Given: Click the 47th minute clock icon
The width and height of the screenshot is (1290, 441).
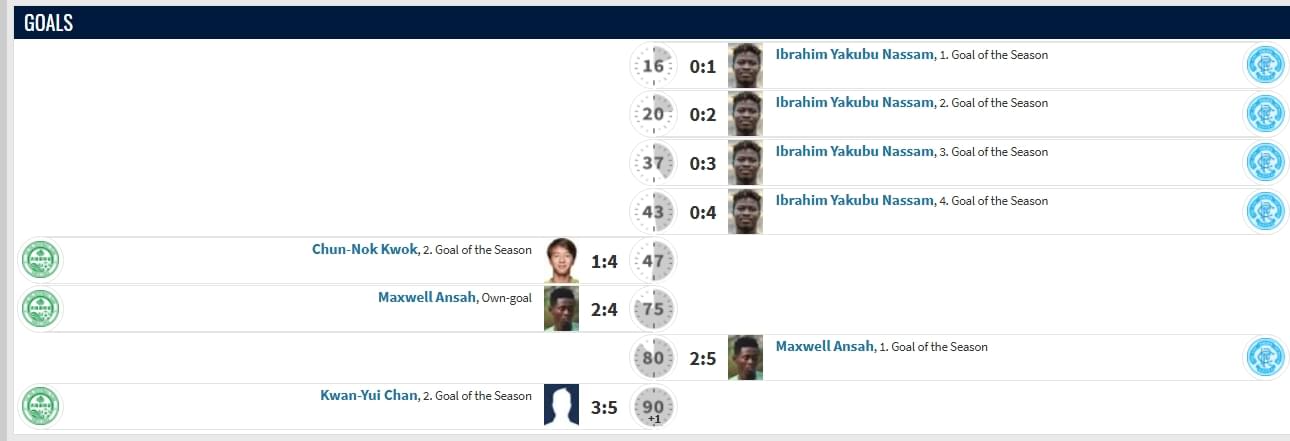Looking at the screenshot, I should [x=653, y=261].
